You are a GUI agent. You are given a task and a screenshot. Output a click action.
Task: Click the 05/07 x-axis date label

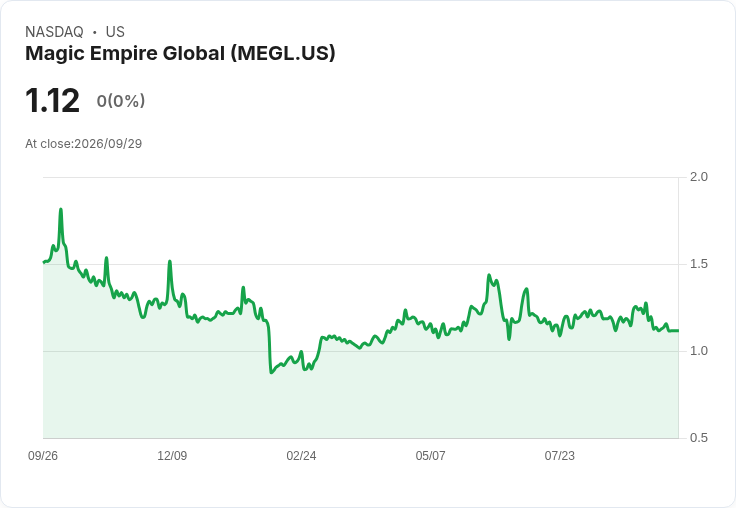tap(430, 455)
